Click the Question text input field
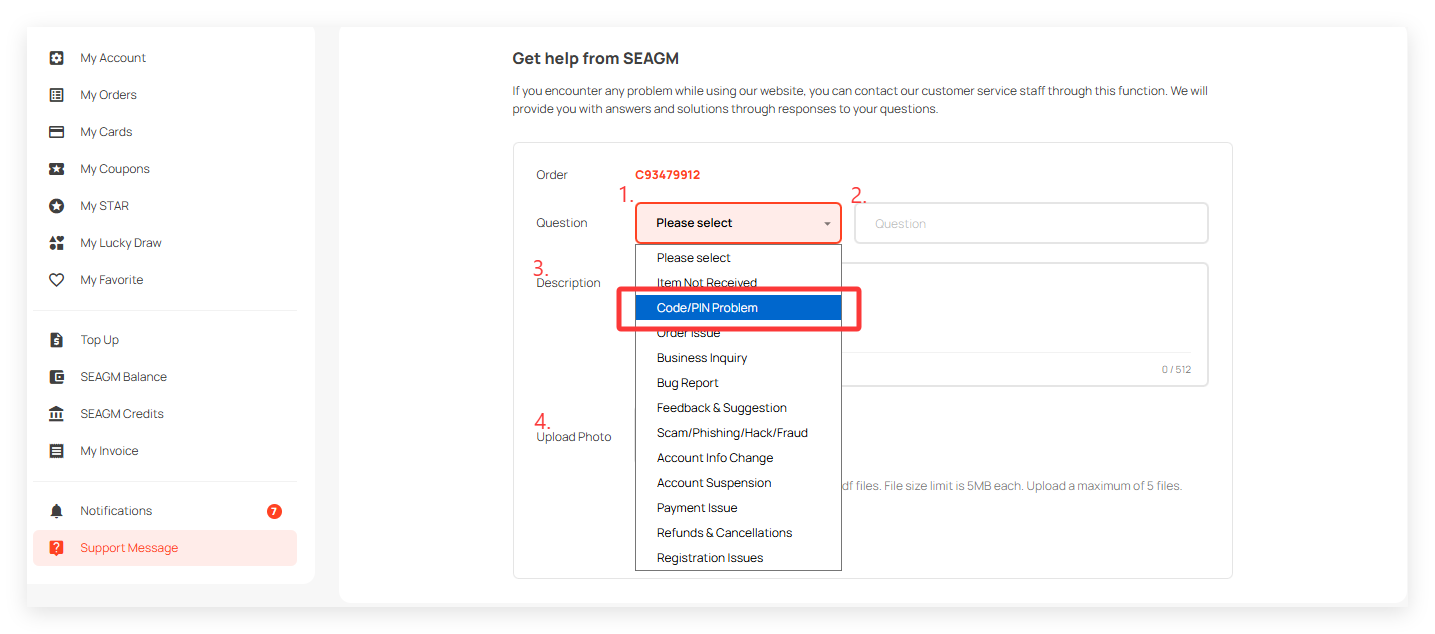The height and width of the screenshot is (634, 1435). tap(1030, 223)
